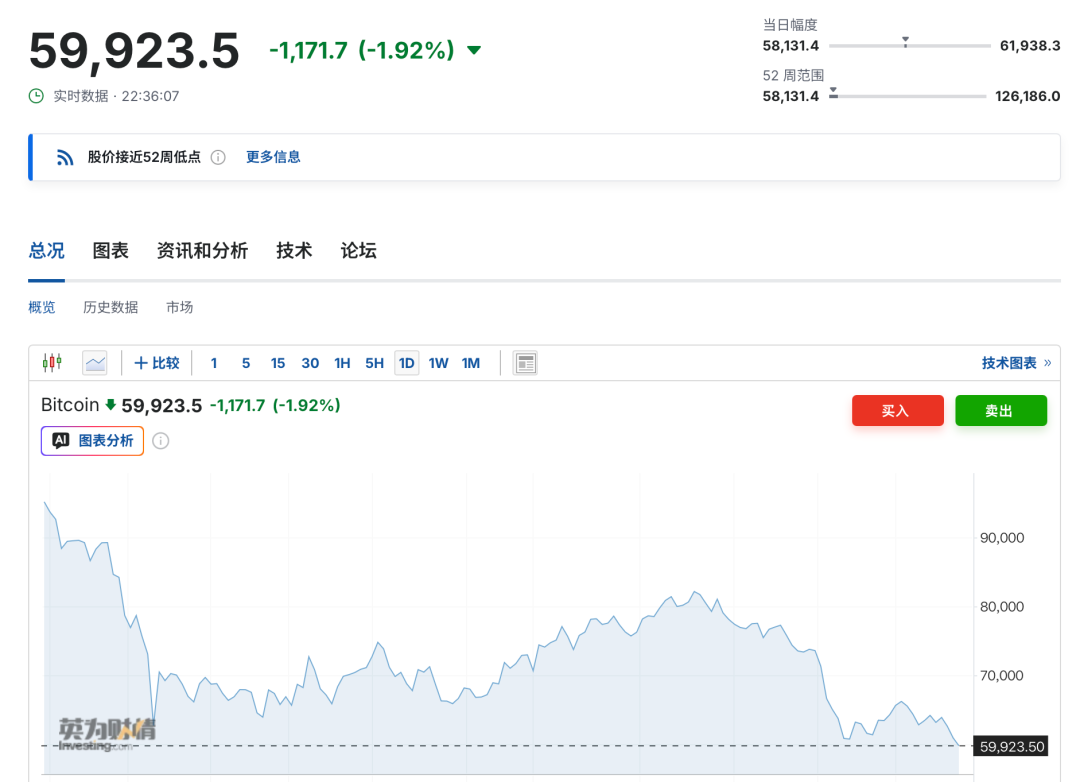Click the Bitcoin label above the chart

tap(70, 404)
